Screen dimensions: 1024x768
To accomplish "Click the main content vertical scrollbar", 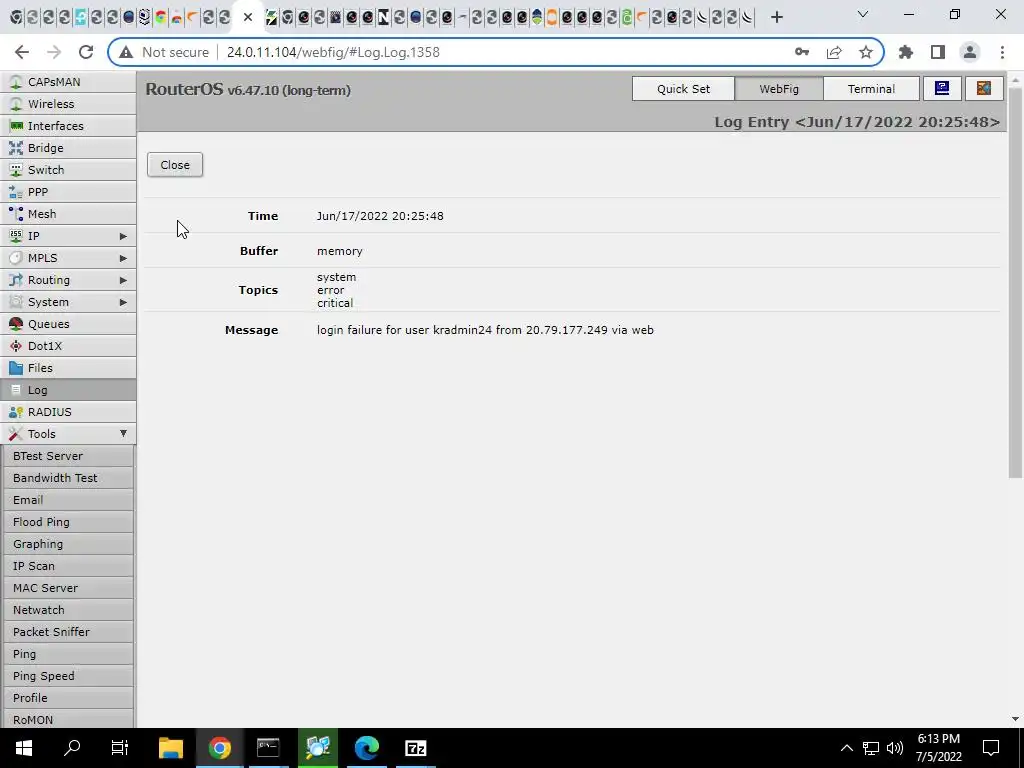I will 1015,282.
